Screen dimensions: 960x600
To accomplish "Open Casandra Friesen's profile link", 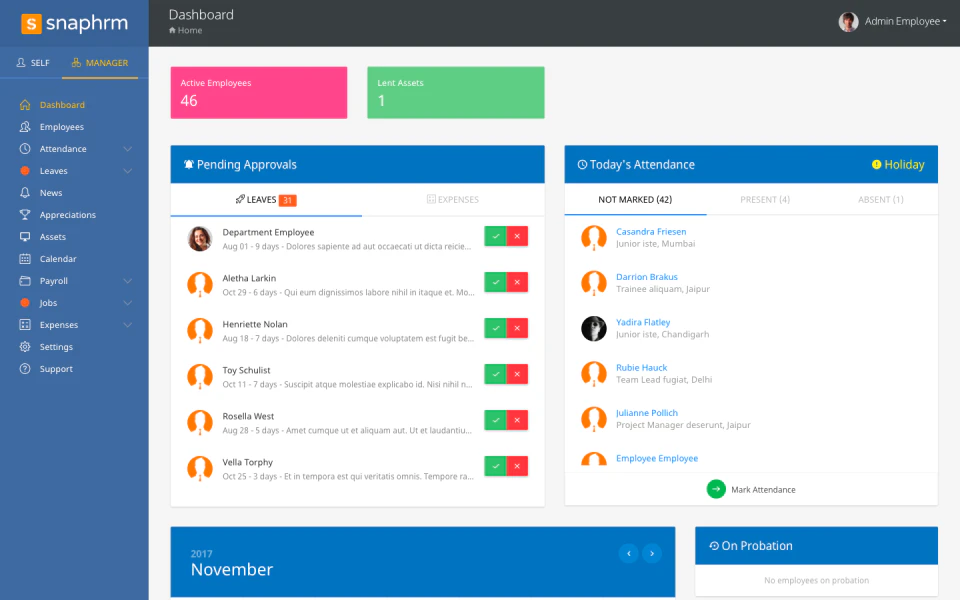I will (651, 231).
